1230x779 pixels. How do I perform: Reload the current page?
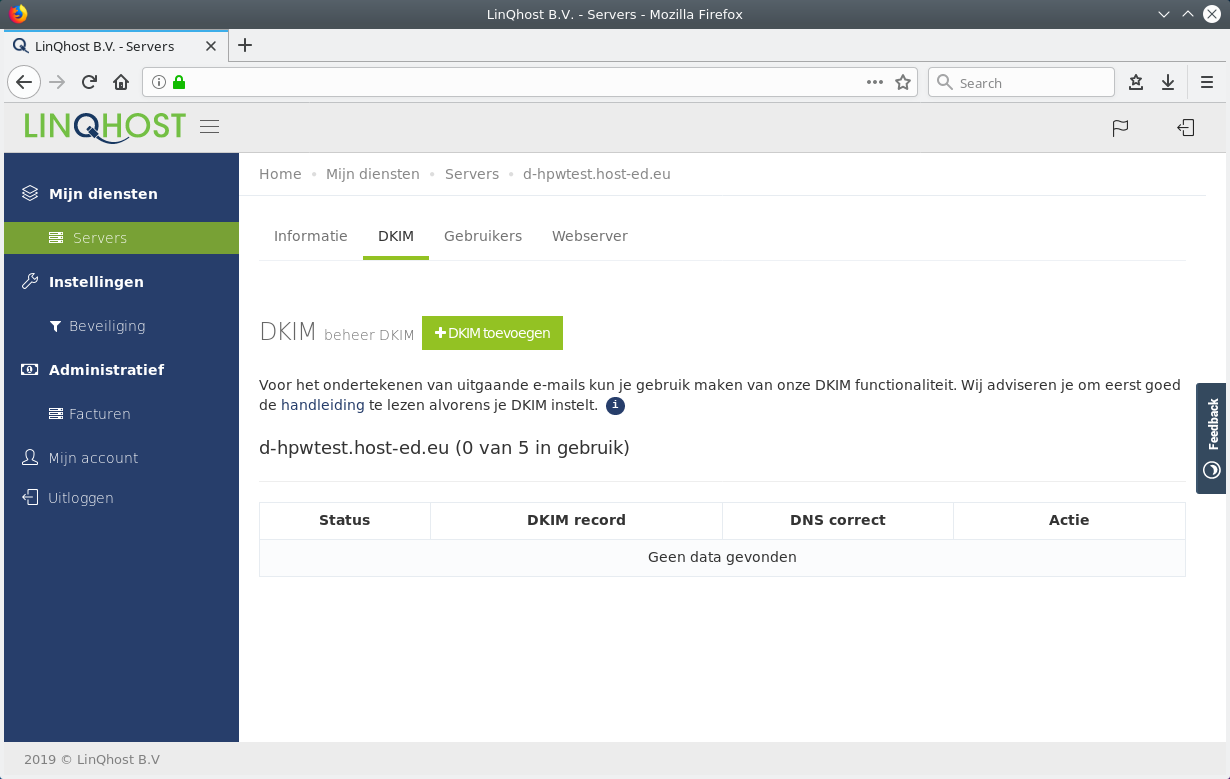pos(89,83)
